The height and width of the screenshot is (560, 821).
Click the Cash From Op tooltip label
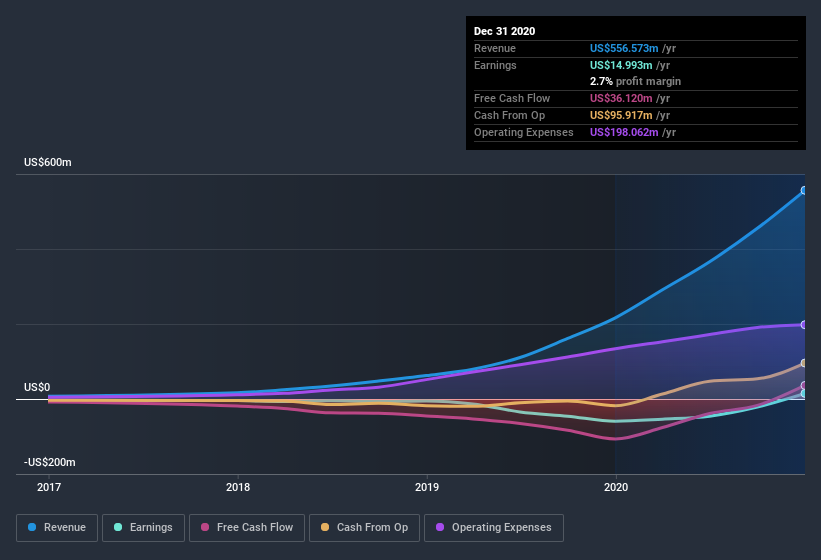pos(509,115)
